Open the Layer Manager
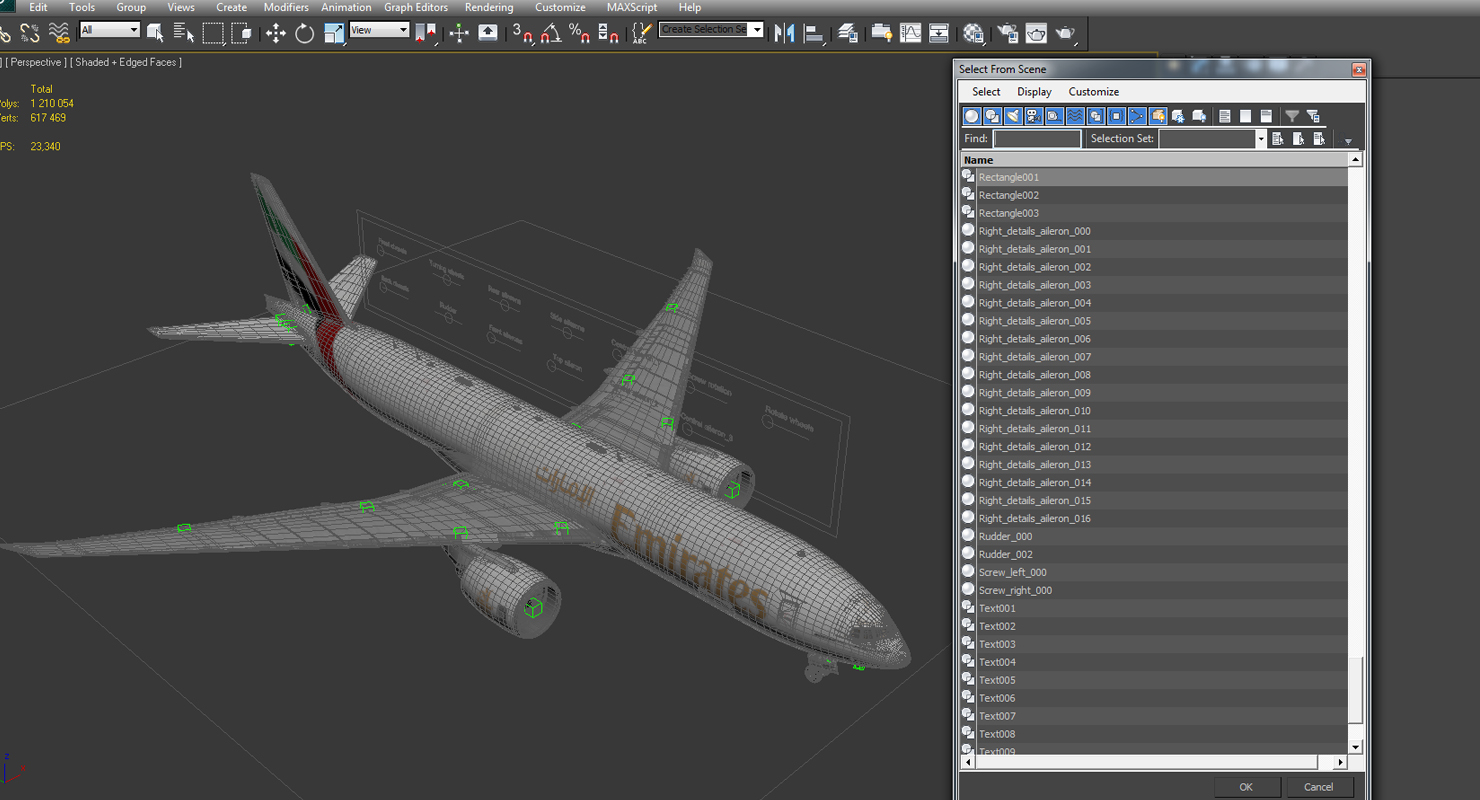 848,33
